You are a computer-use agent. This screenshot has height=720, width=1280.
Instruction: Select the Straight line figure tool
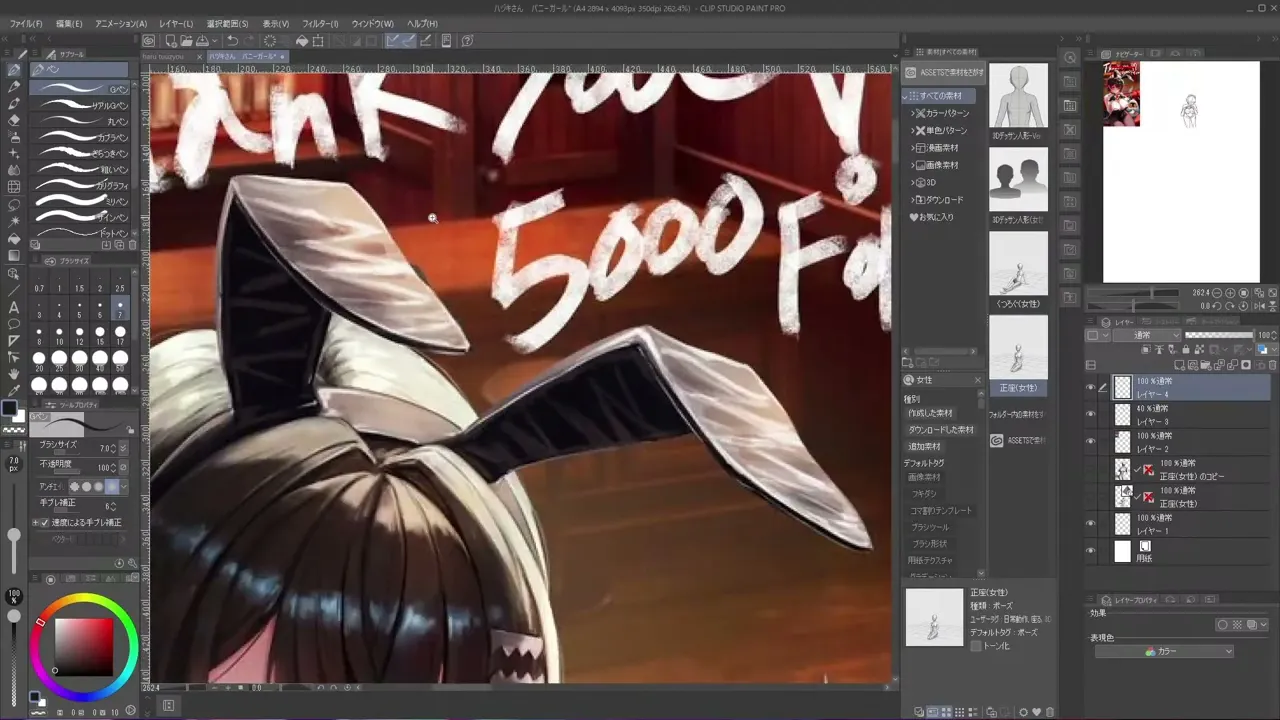14,290
